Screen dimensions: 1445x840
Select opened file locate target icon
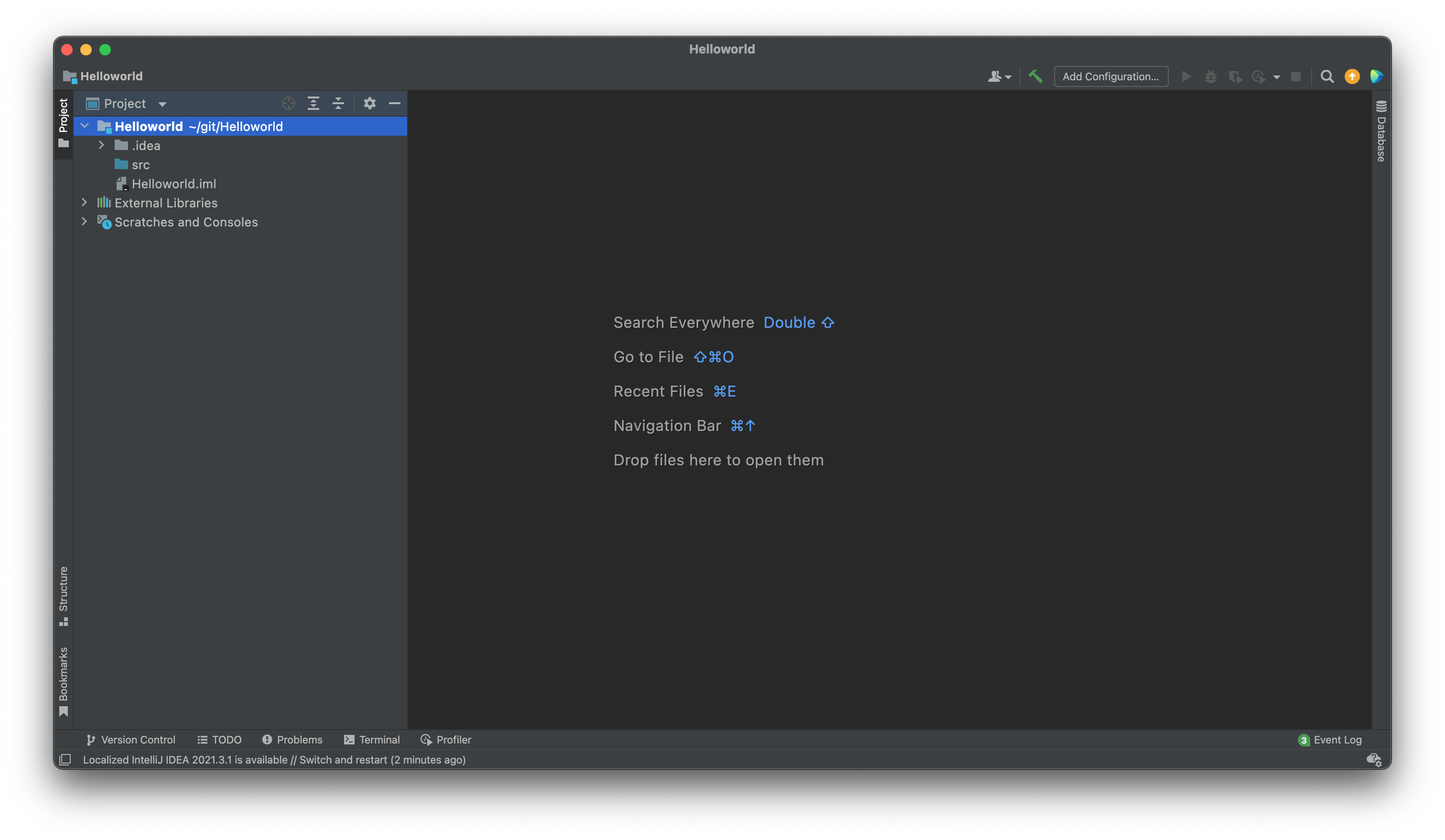coord(289,103)
